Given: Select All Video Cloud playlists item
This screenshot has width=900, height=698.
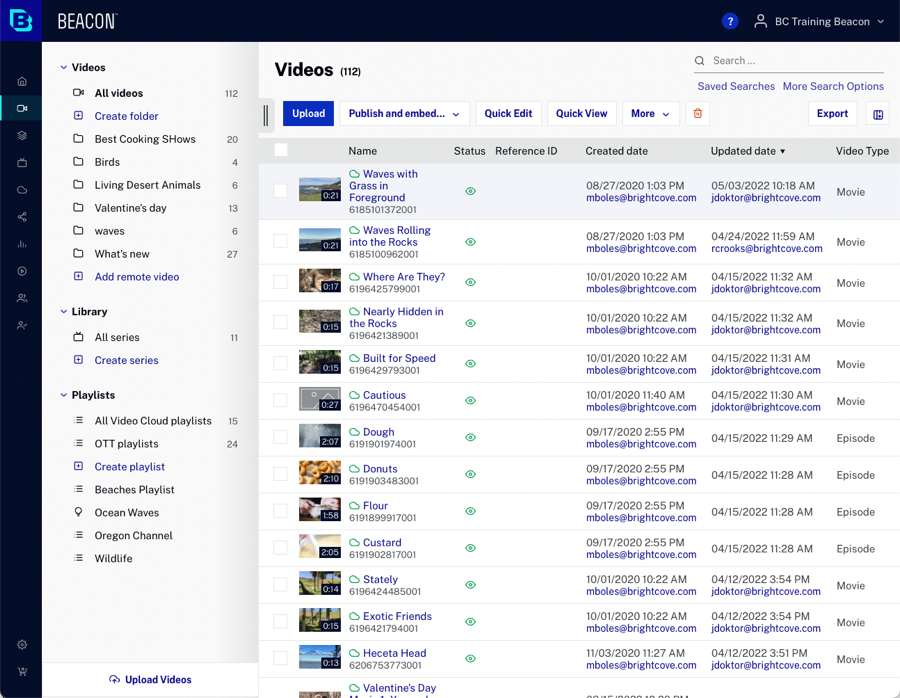Looking at the screenshot, I should [153, 421].
